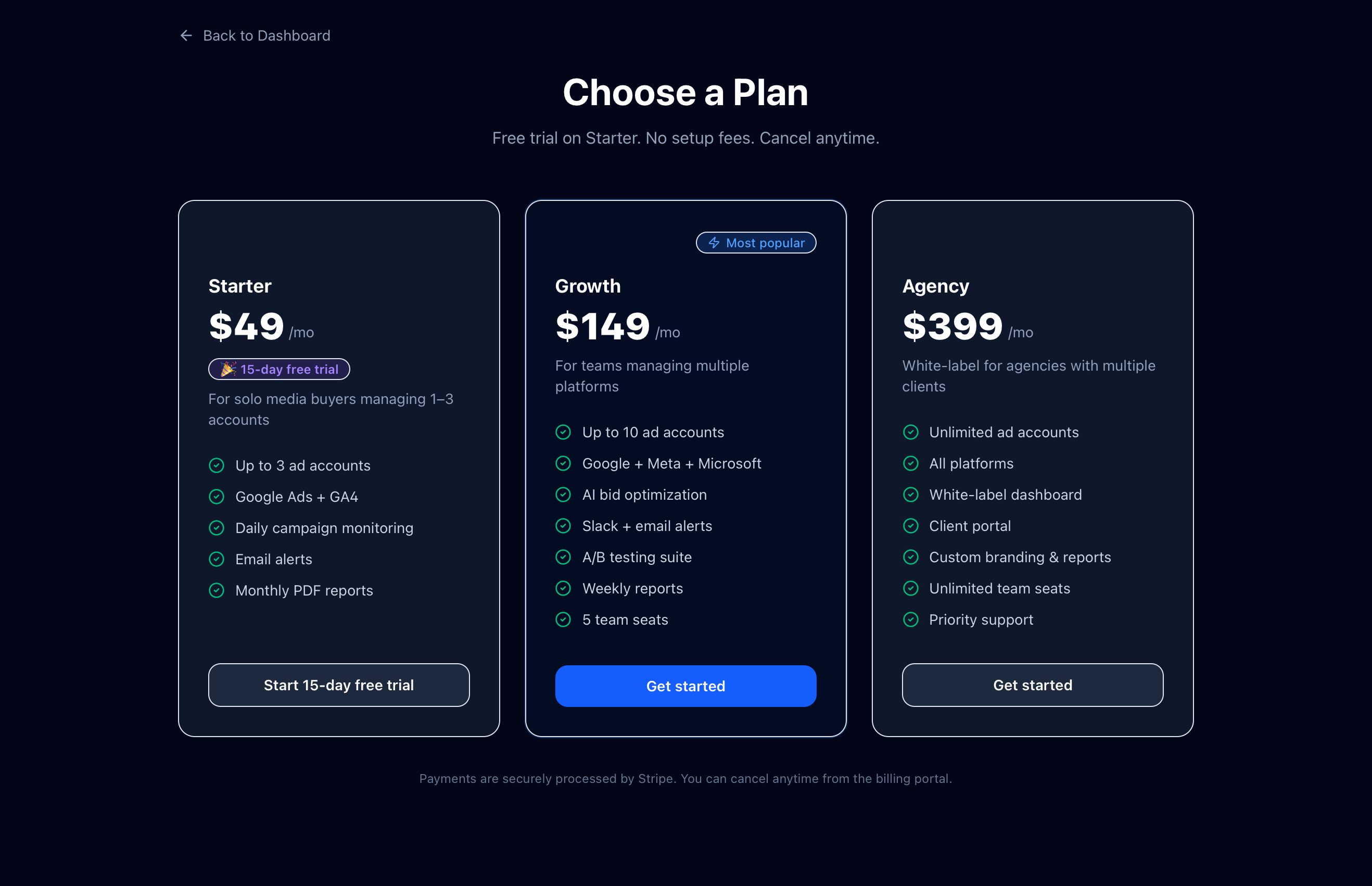
Task: Click checkmark icon beside Client portal
Action: coord(911,526)
